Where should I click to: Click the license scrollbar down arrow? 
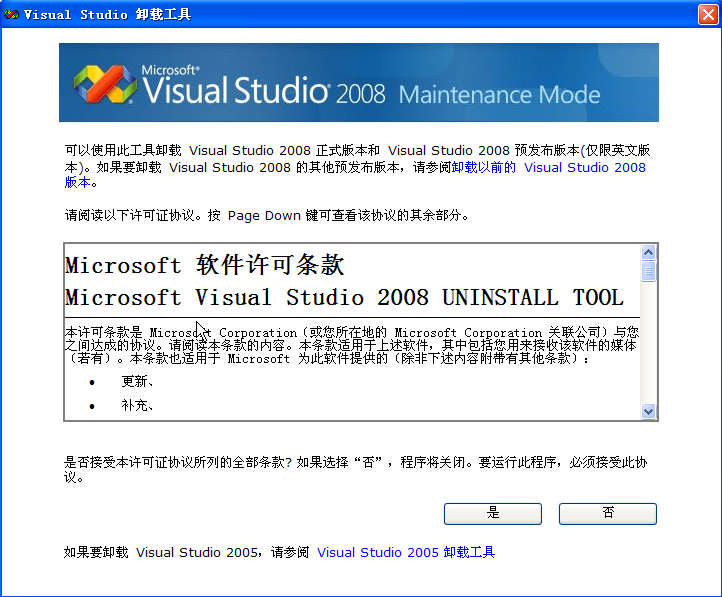[648, 411]
